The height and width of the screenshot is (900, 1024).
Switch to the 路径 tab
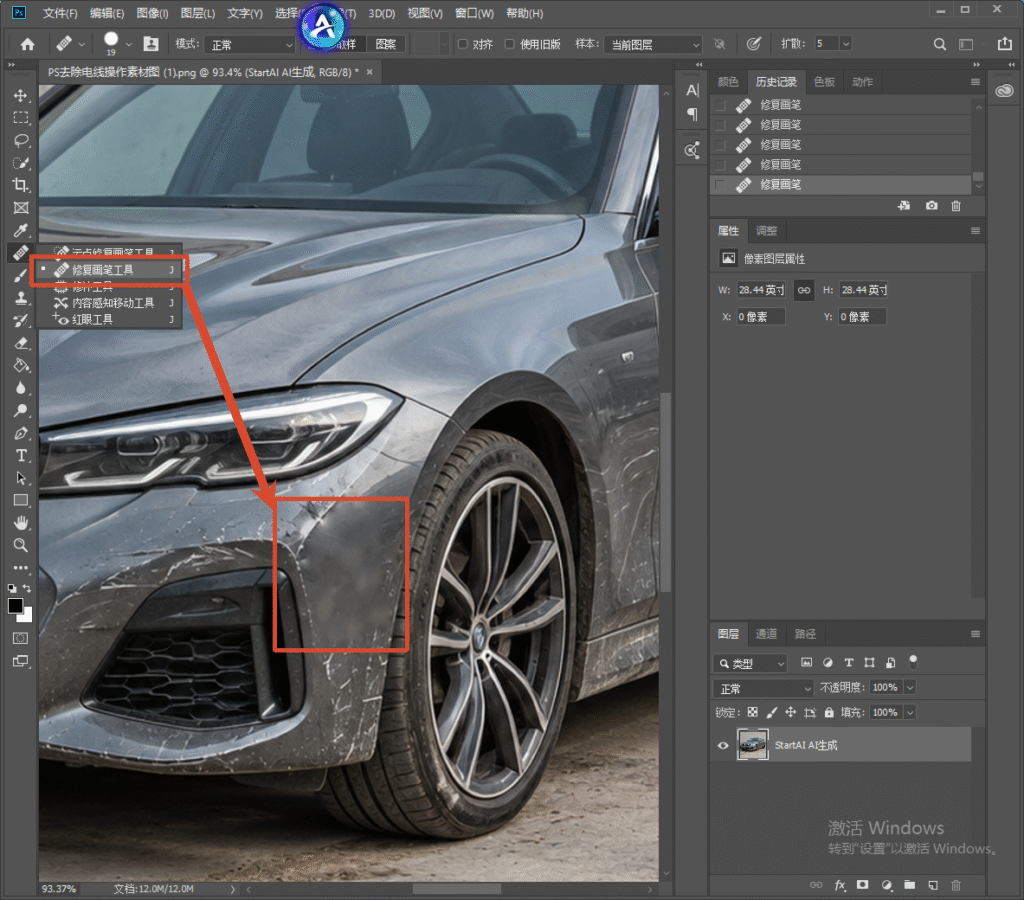pos(805,634)
